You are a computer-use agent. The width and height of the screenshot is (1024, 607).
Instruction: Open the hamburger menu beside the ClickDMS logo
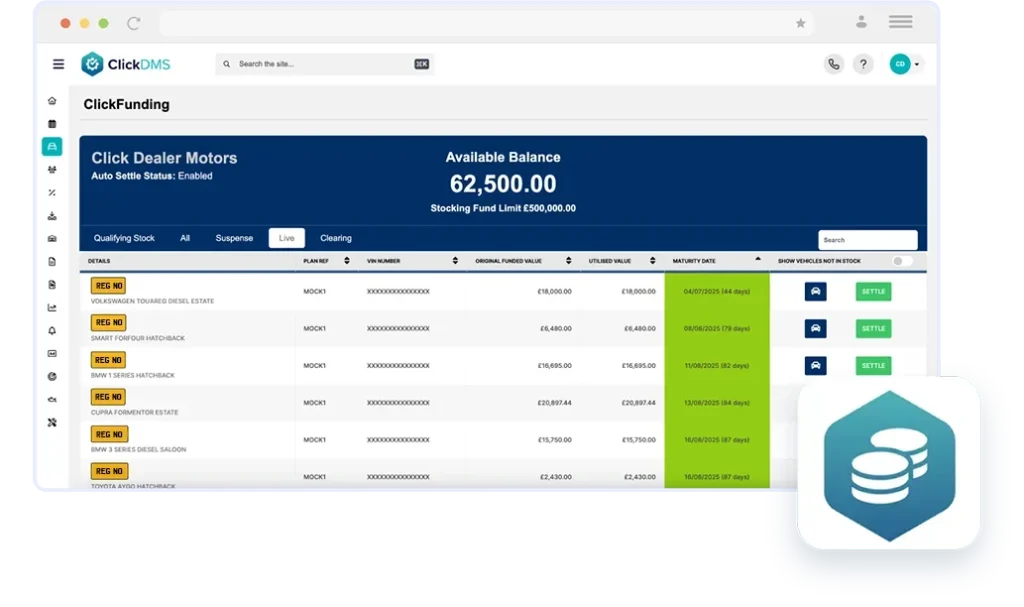click(x=58, y=64)
